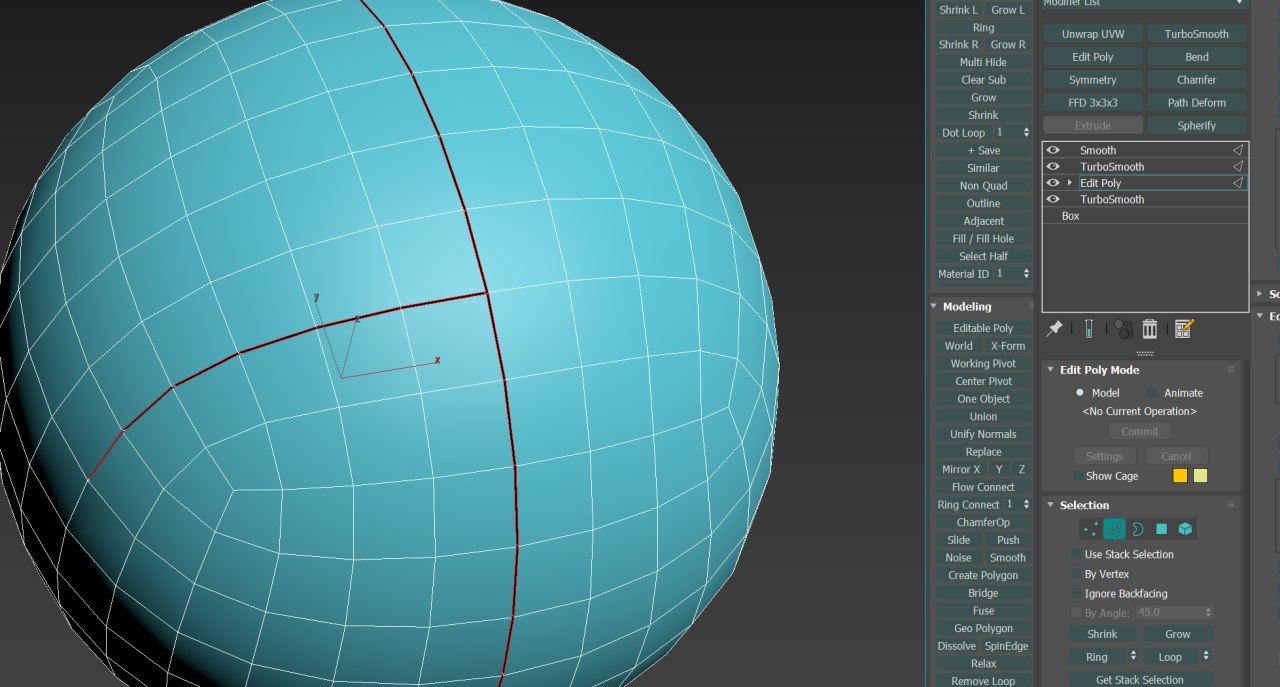Screen dimensions: 1280x687
Task: Click the arrow icon on Smooth modifier row
Action: tap(1237, 150)
